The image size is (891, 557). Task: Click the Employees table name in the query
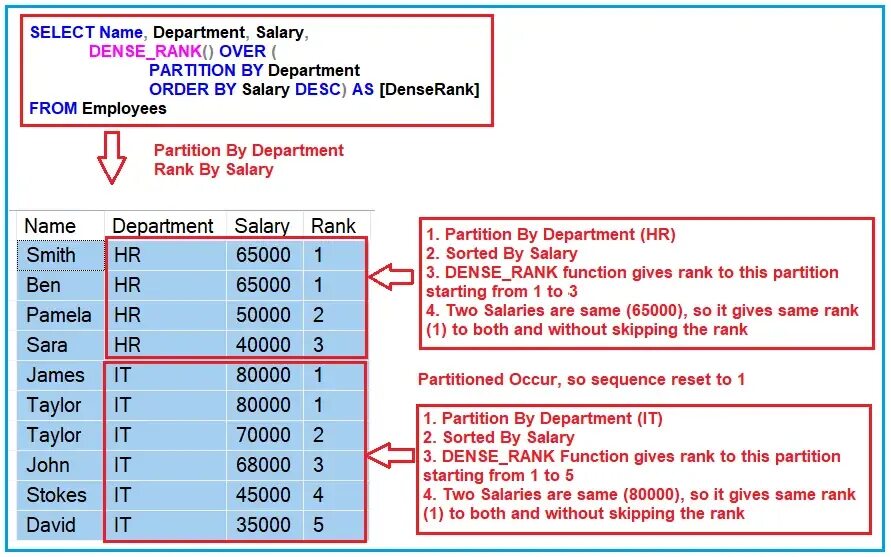click(124, 109)
